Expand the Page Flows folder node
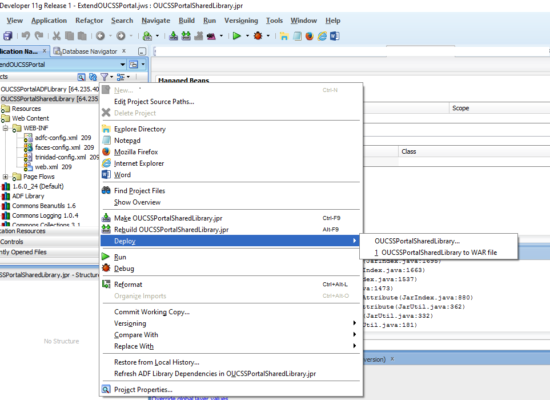Viewport: 550px width, 400px height. click(x=5, y=176)
